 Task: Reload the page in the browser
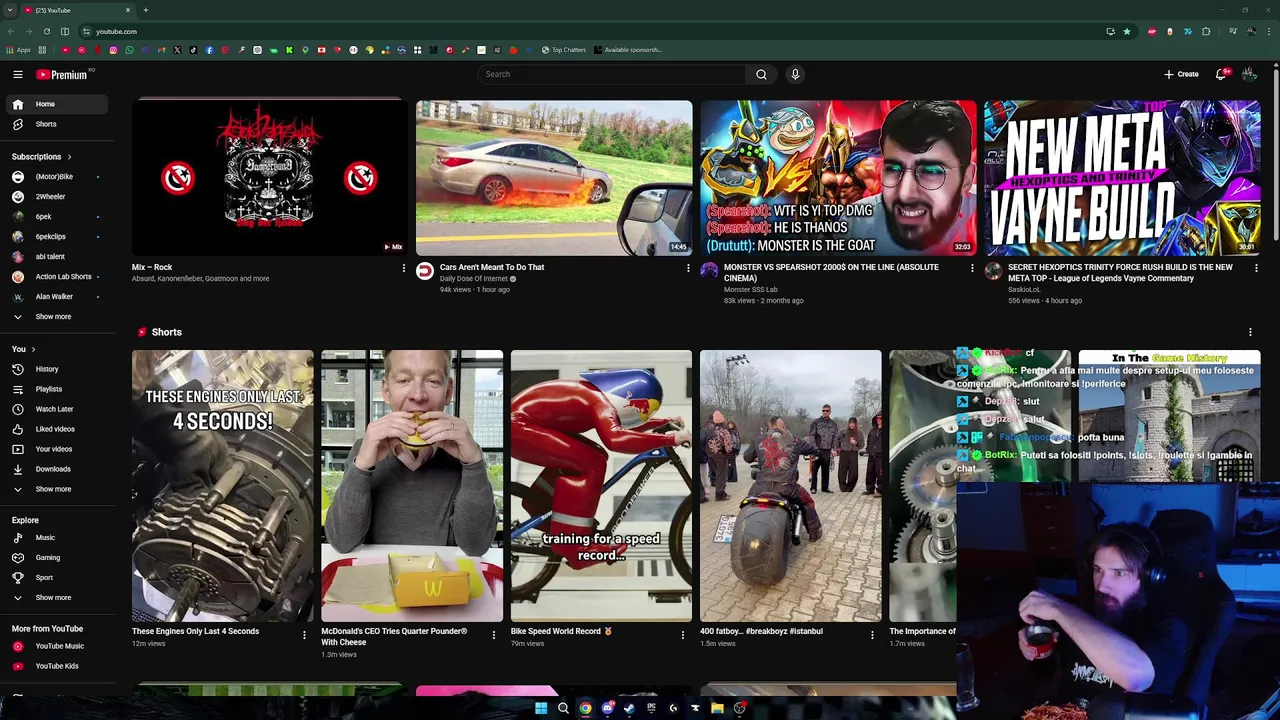tap(46, 31)
